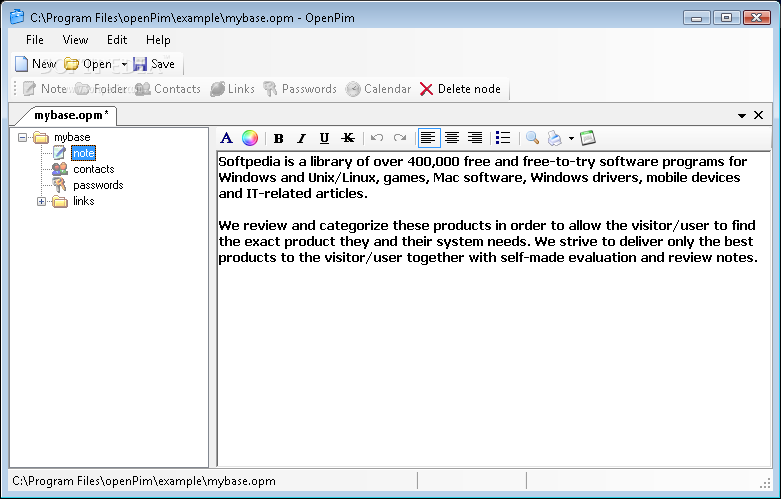The image size is (781, 499).
Task: Toggle italic formatting
Action: point(301,138)
